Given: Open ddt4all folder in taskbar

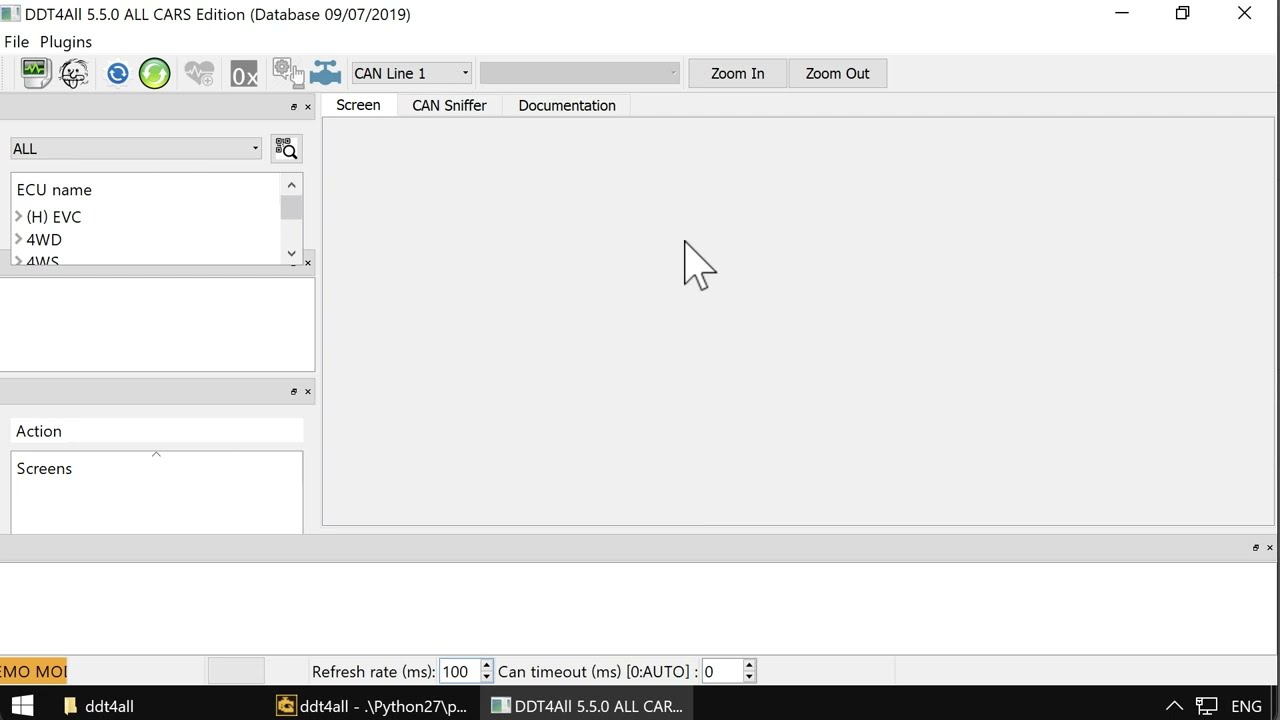Looking at the screenshot, I should click(x=100, y=706).
